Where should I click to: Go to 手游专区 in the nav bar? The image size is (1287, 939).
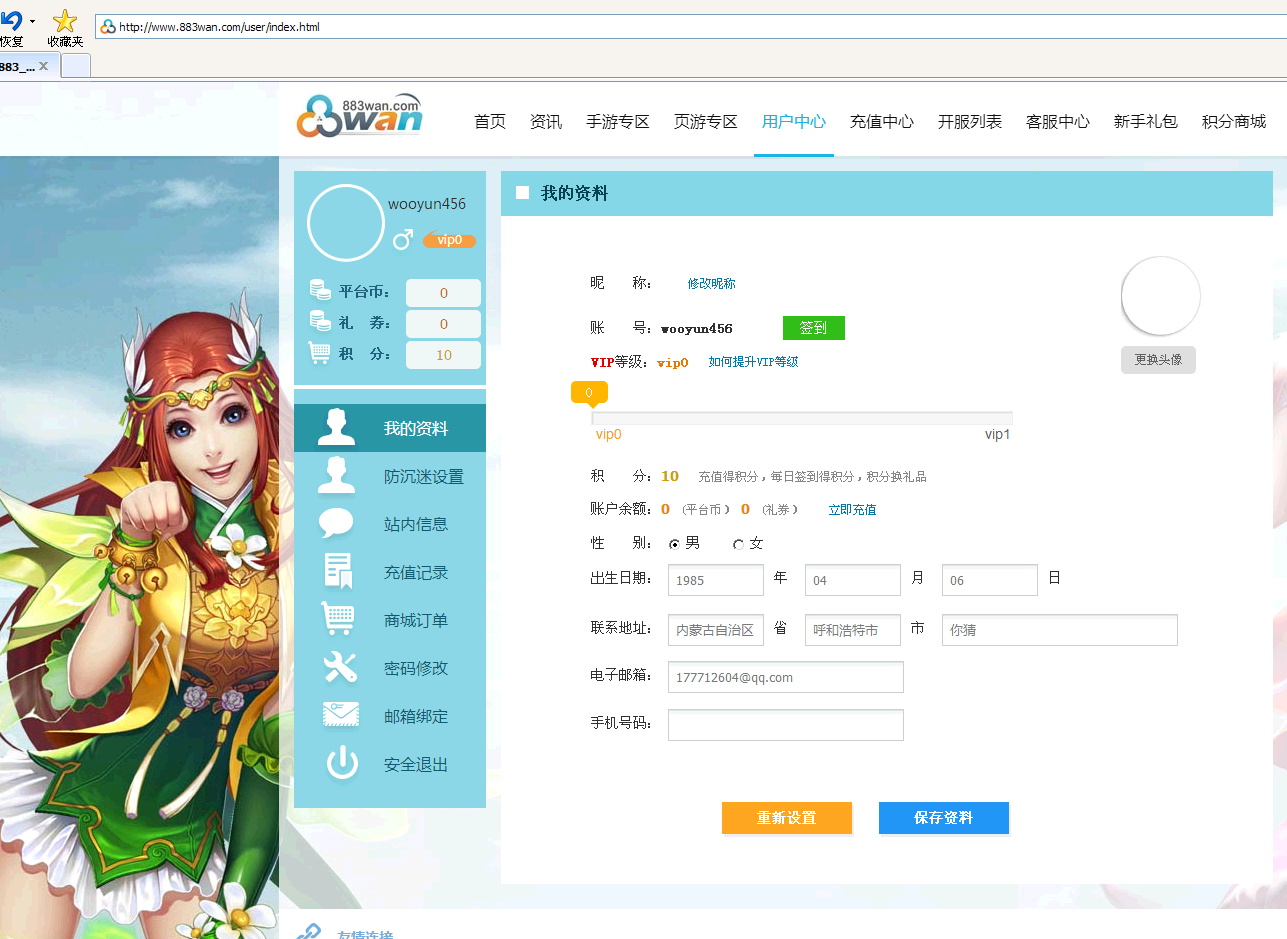pos(618,122)
